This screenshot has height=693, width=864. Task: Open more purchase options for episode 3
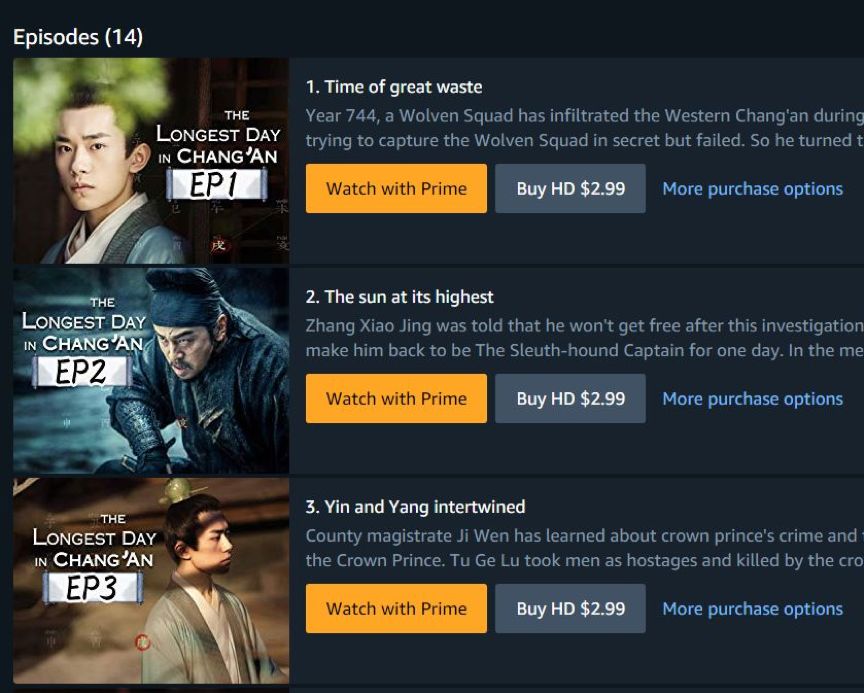[752, 609]
